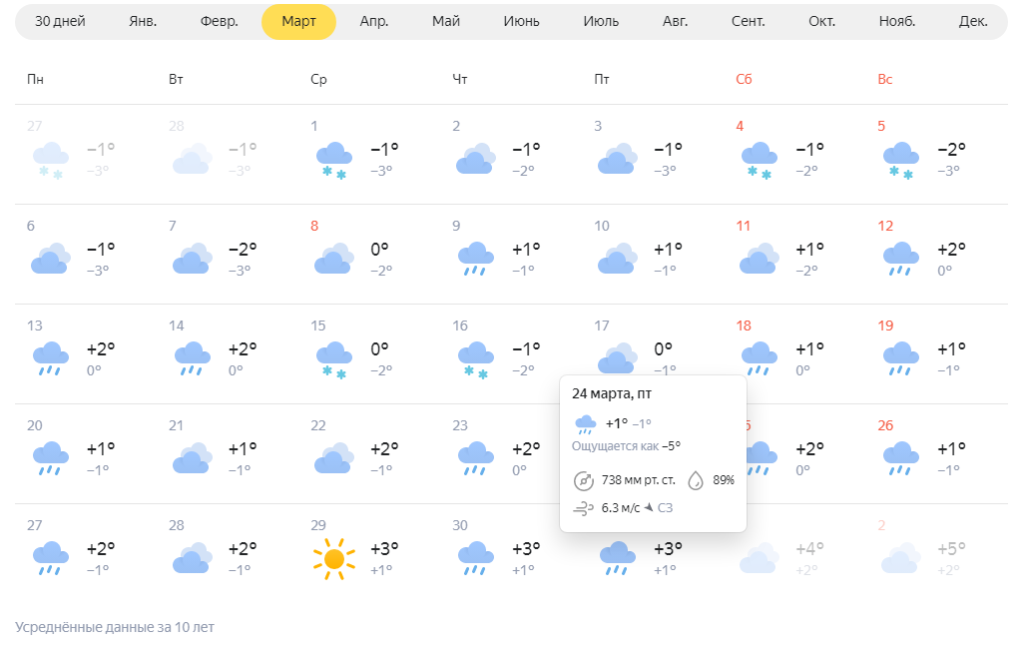
Task: Switch to the 30 дней tab
Action: (x=62, y=22)
